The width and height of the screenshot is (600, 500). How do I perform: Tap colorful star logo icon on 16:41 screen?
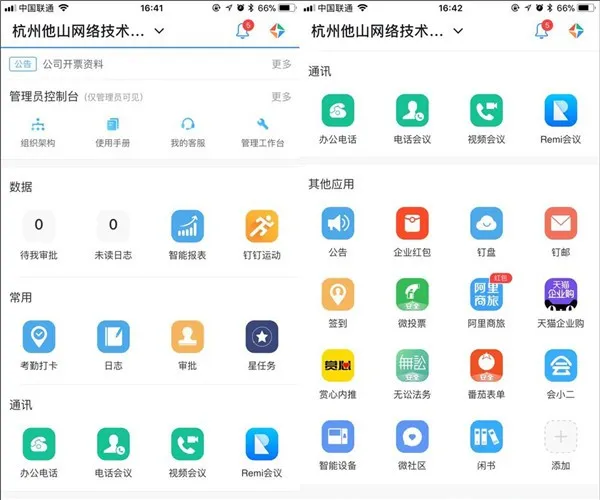click(x=277, y=31)
